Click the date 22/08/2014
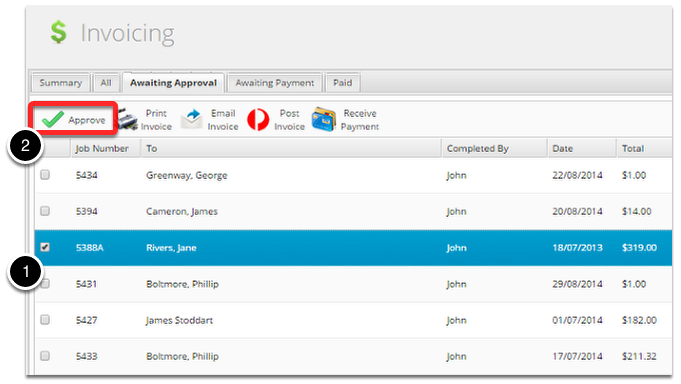681x384 pixels. (x=577, y=175)
